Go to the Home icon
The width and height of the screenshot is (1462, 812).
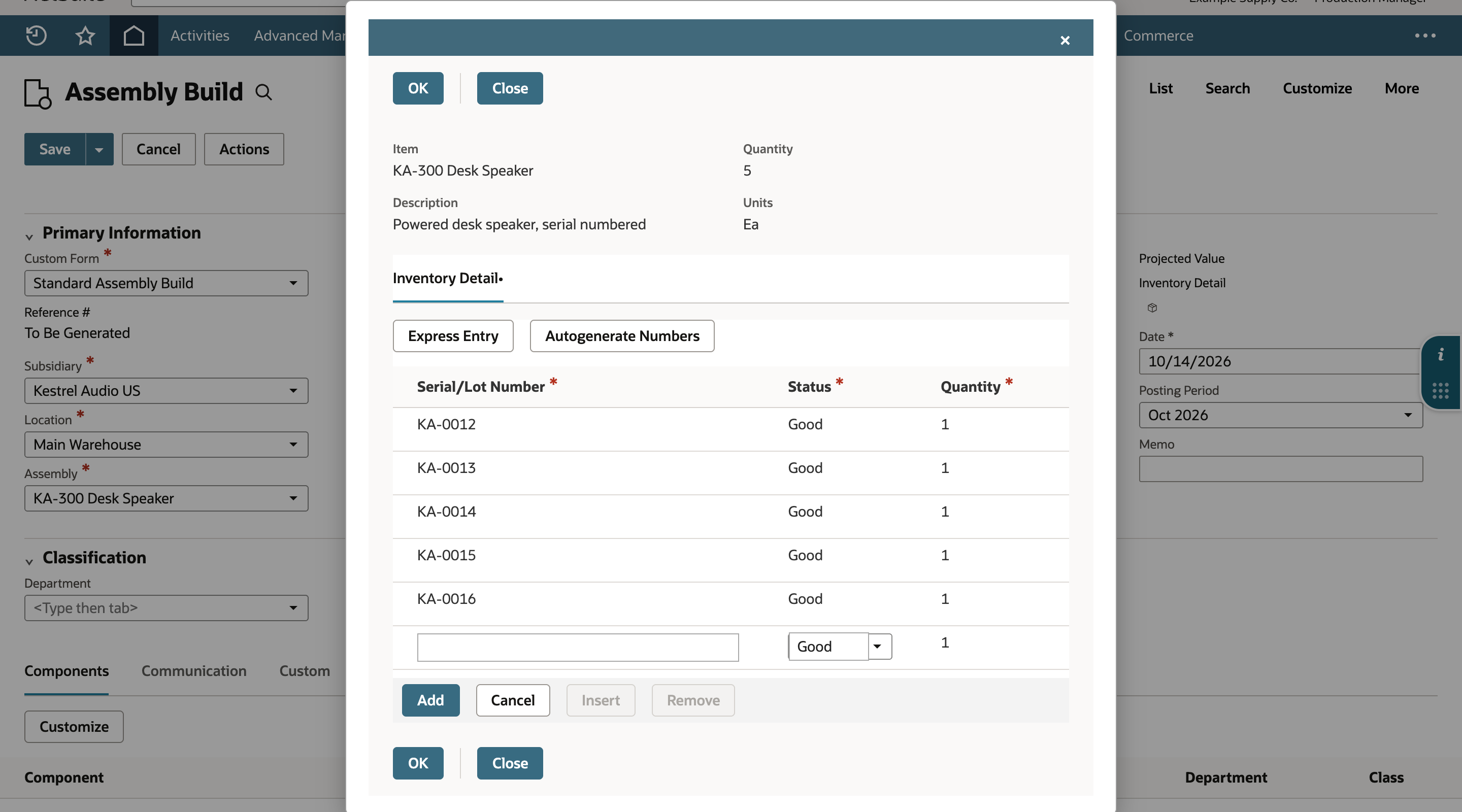tap(134, 35)
